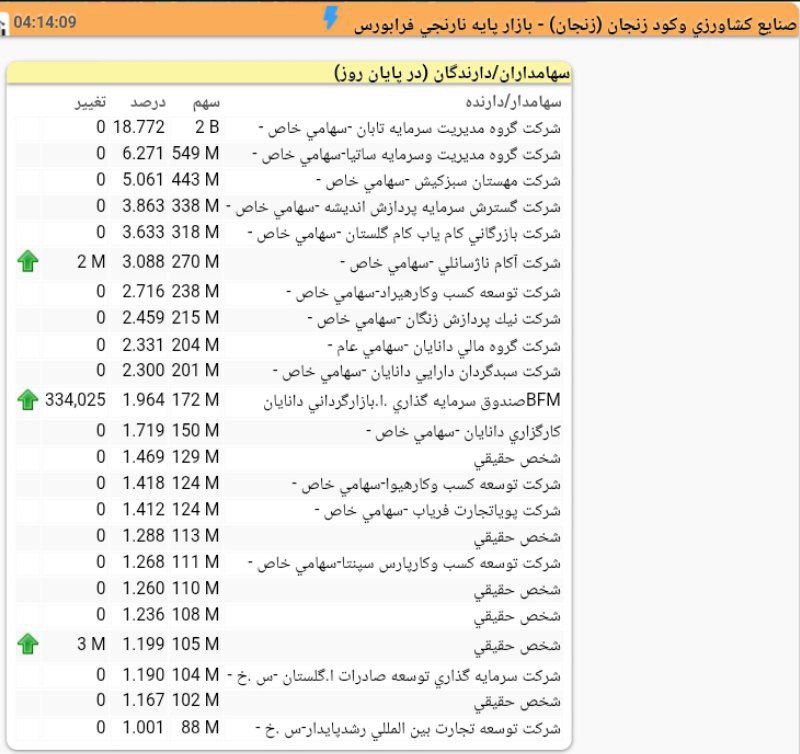Select the شرکت مهستان سبزکیش shareholder row

click(x=438, y=181)
